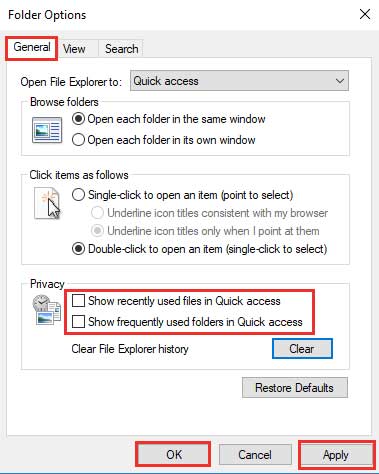
Task: Enable Show frequently used folders in Quick access
Action: click(x=79, y=322)
